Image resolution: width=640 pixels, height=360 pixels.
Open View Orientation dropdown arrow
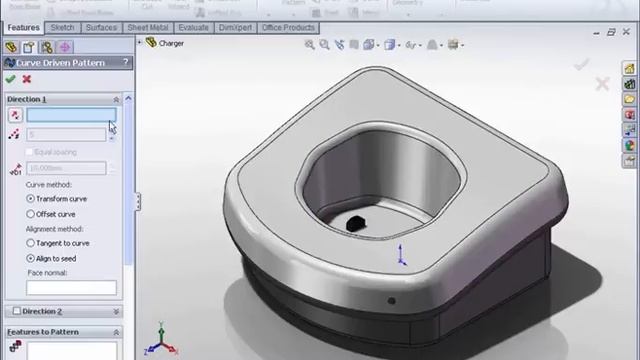[x=378, y=45]
